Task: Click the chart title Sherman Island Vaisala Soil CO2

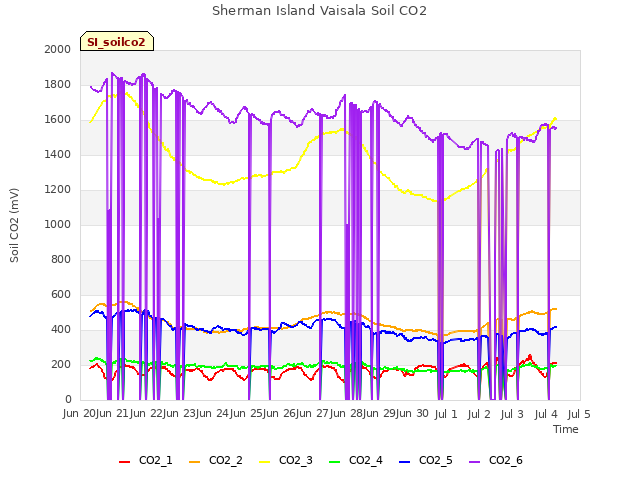Action: (x=319, y=11)
